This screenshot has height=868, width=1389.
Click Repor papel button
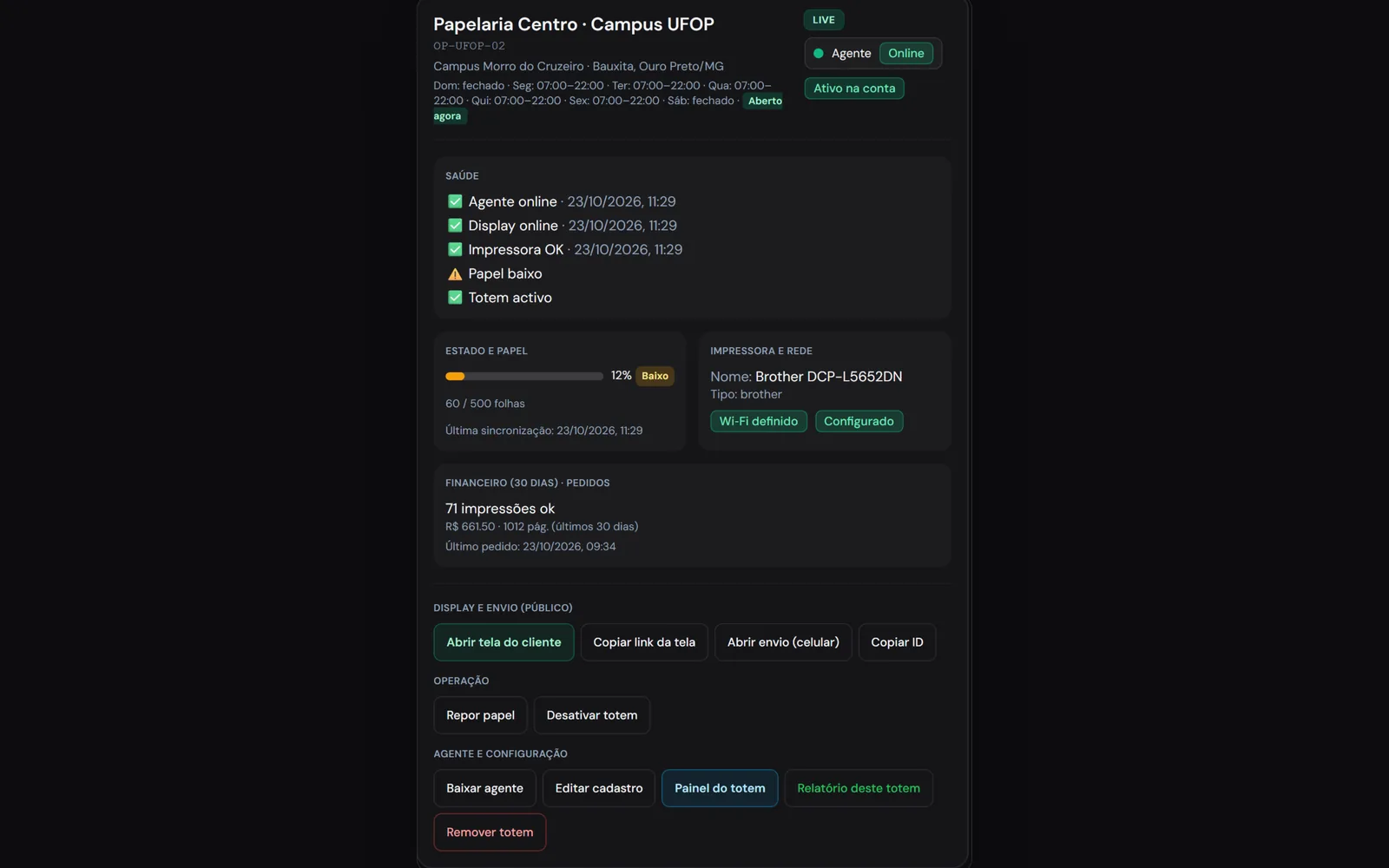point(480,715)
